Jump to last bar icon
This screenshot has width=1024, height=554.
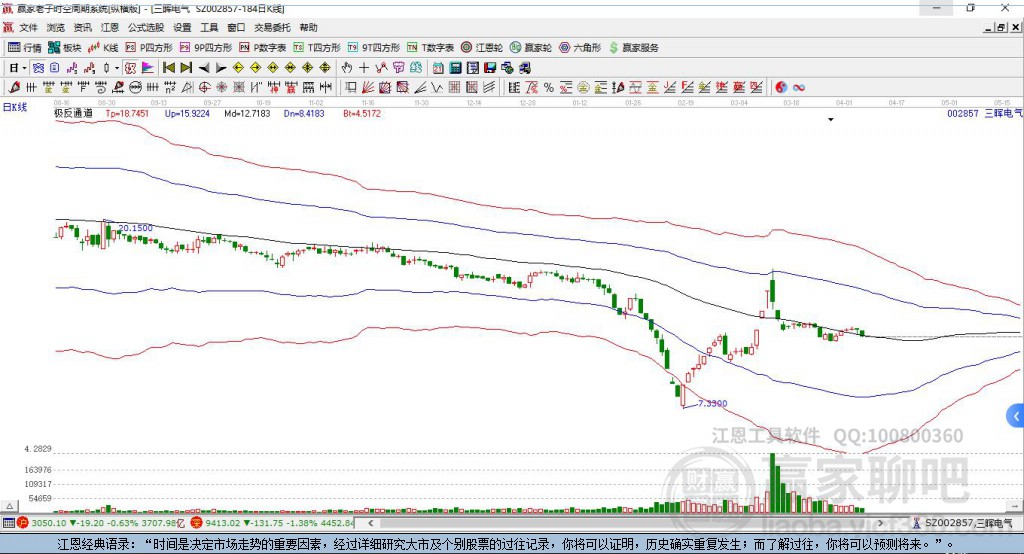point(186,68)
